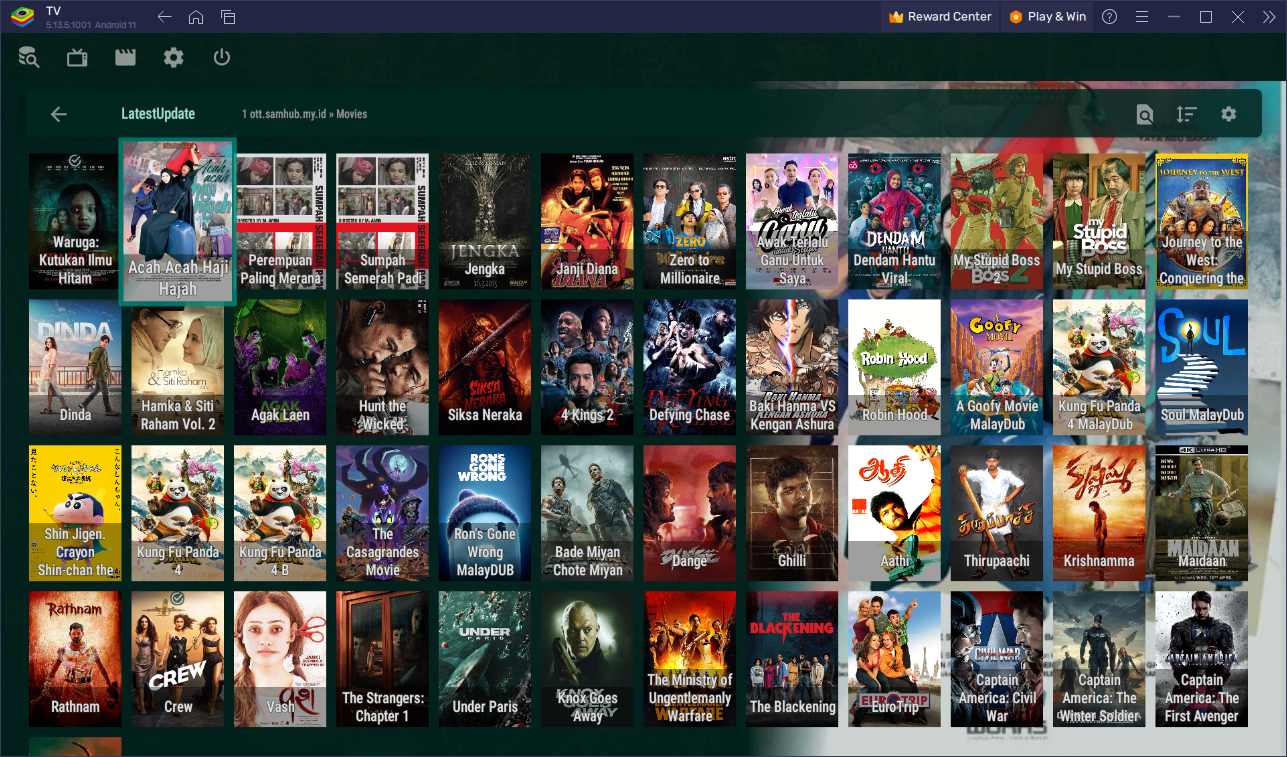Open the Sumpah Semerah Padi poster
This screenshot has height=757, width=1287.
[x=383, y=221]
